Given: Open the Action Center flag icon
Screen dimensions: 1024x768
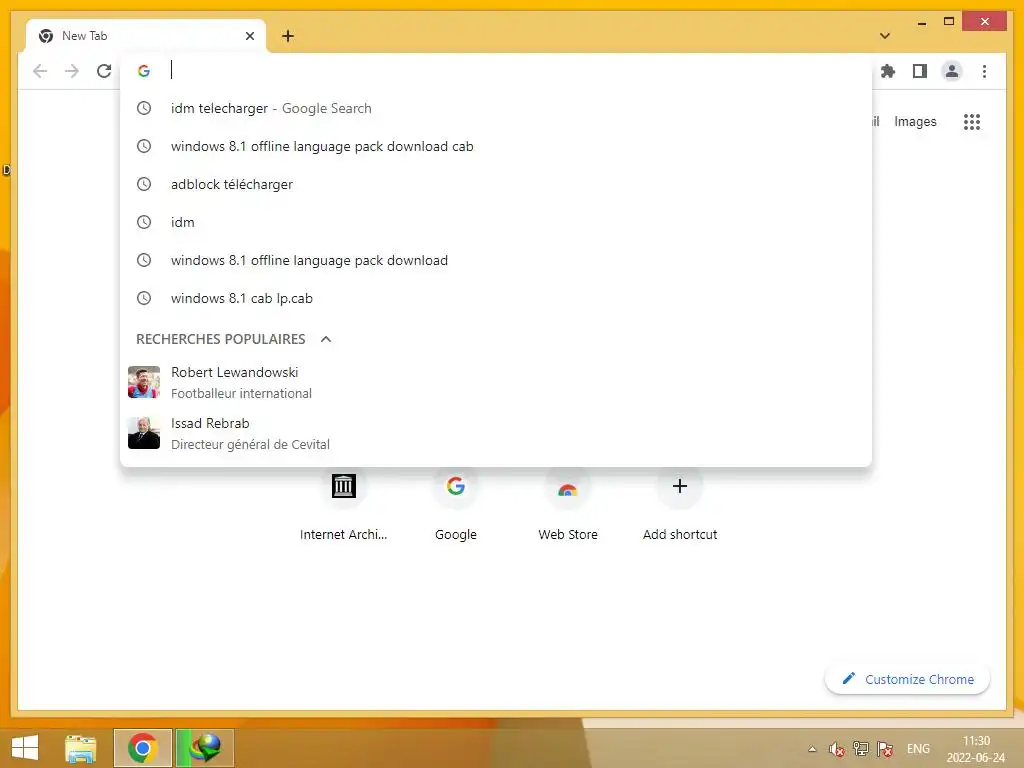Looking at the screenshot, I should [x=885, y=749].
